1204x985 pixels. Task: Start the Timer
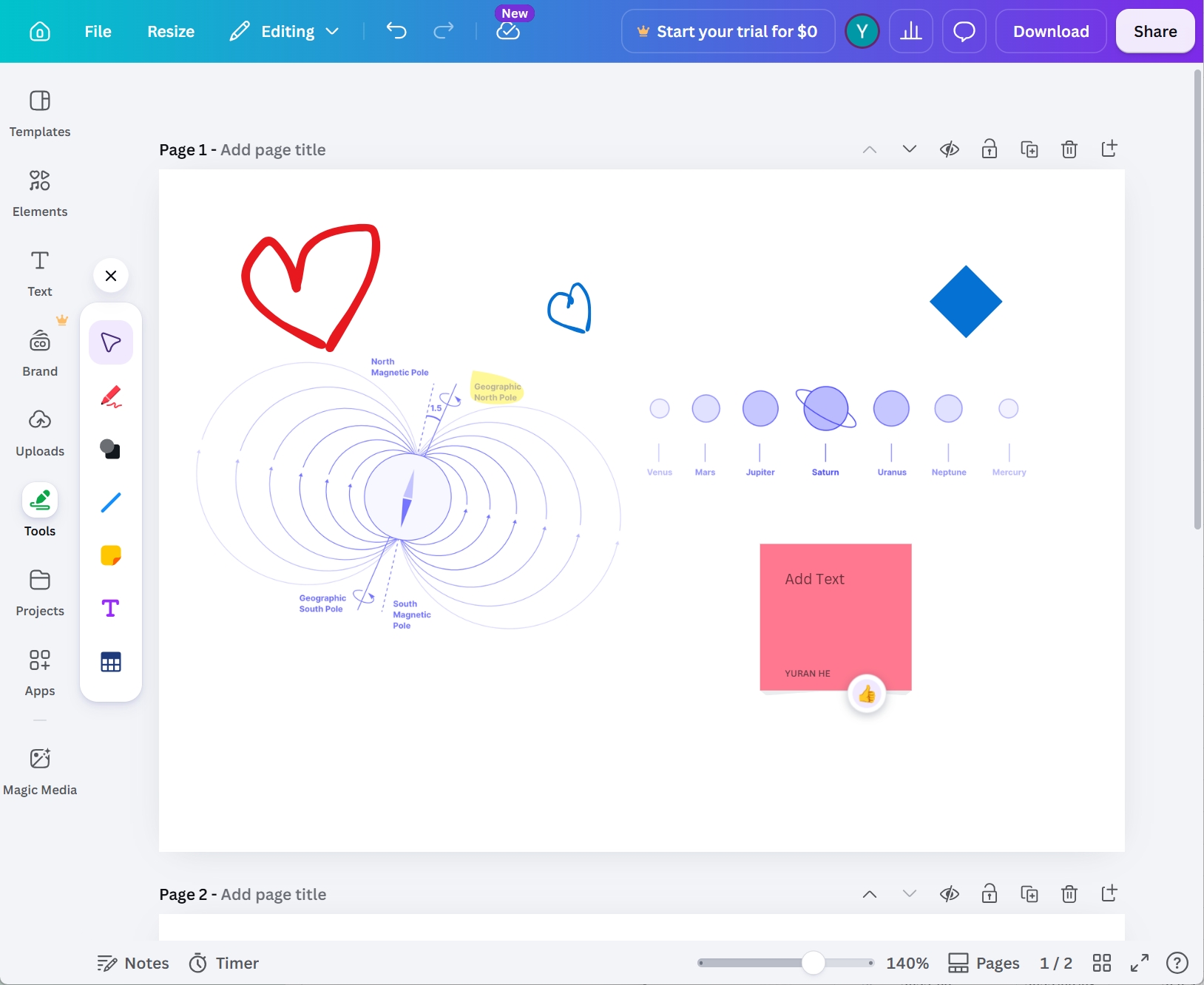point(224,963)
